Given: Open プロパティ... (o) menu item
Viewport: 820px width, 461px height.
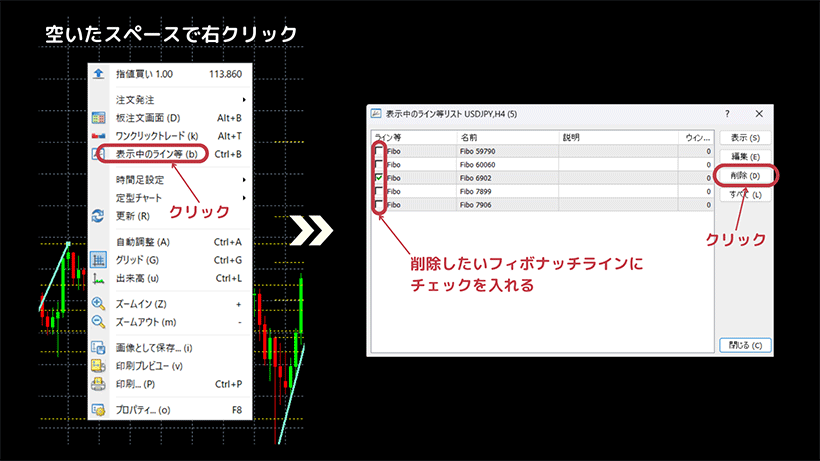Looking at the screenshot, I should (x=170, y=410).
